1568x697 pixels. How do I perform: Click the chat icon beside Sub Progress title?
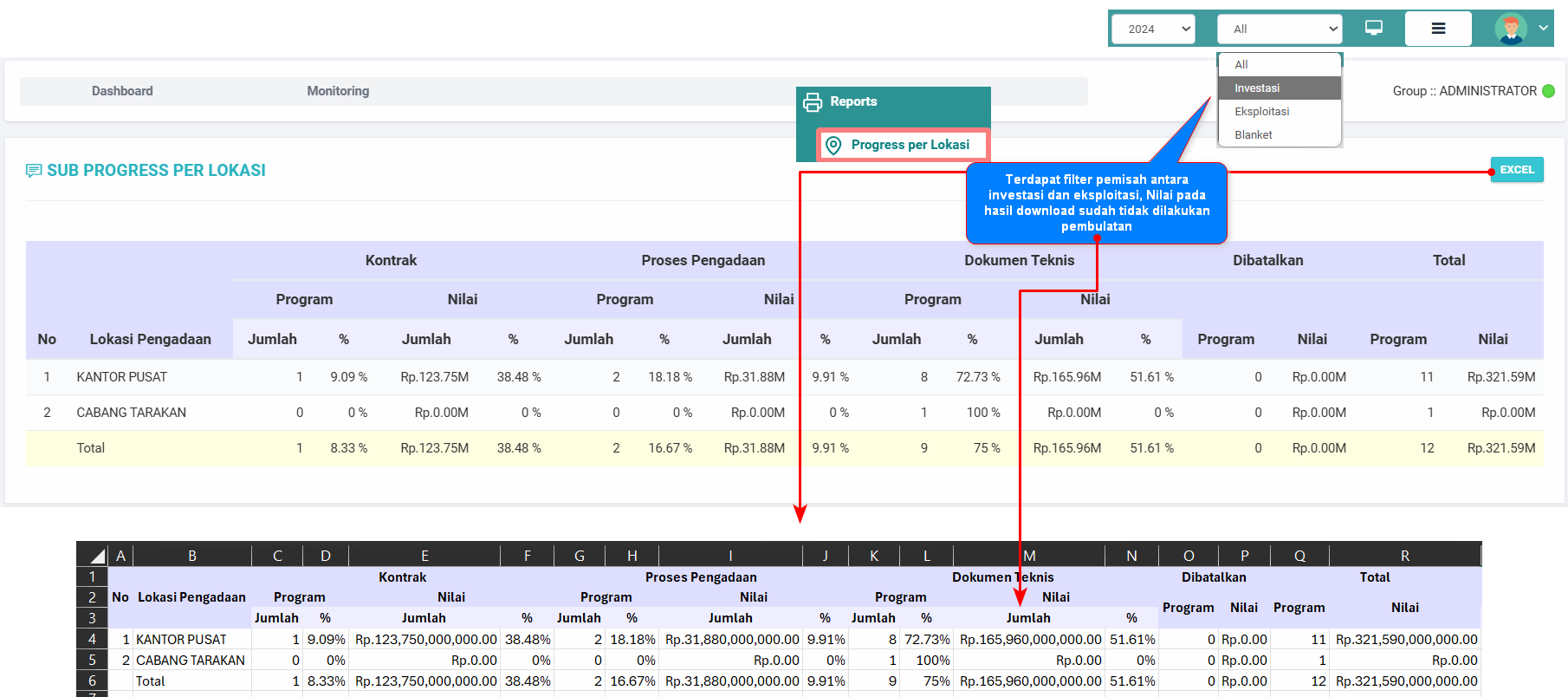(x=34, y=171)
